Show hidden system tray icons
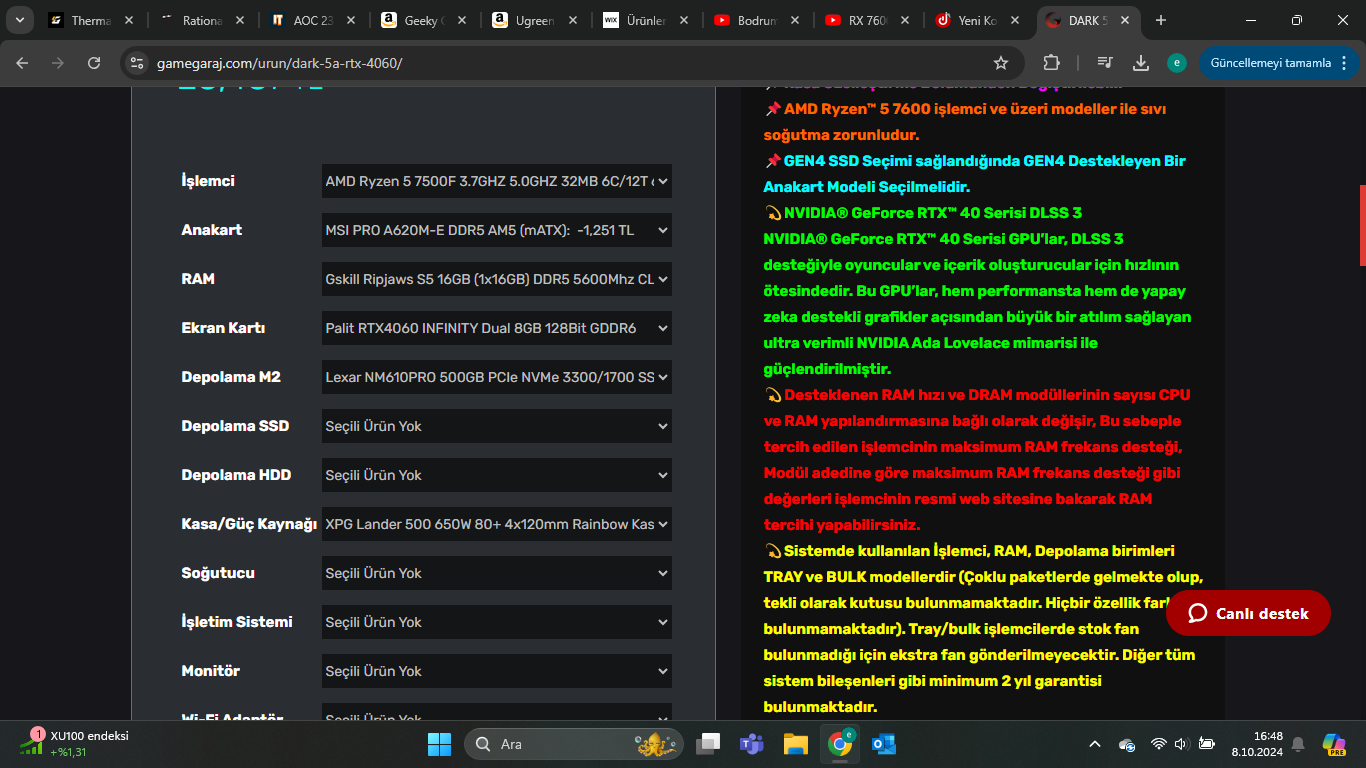This screenshot has width=1366, height=768. tap(1095, 744)
